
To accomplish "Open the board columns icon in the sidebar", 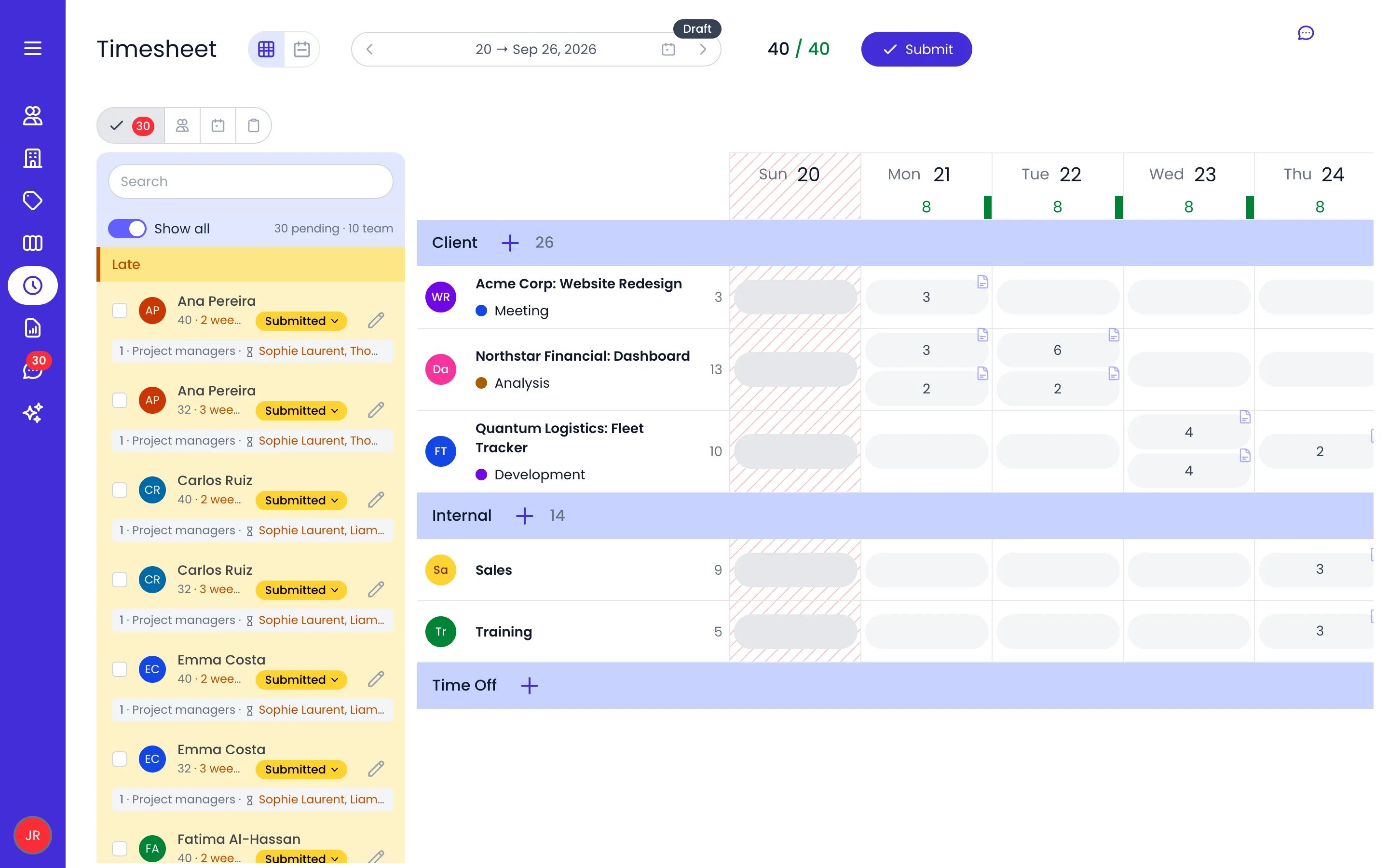I will point(33,243).
